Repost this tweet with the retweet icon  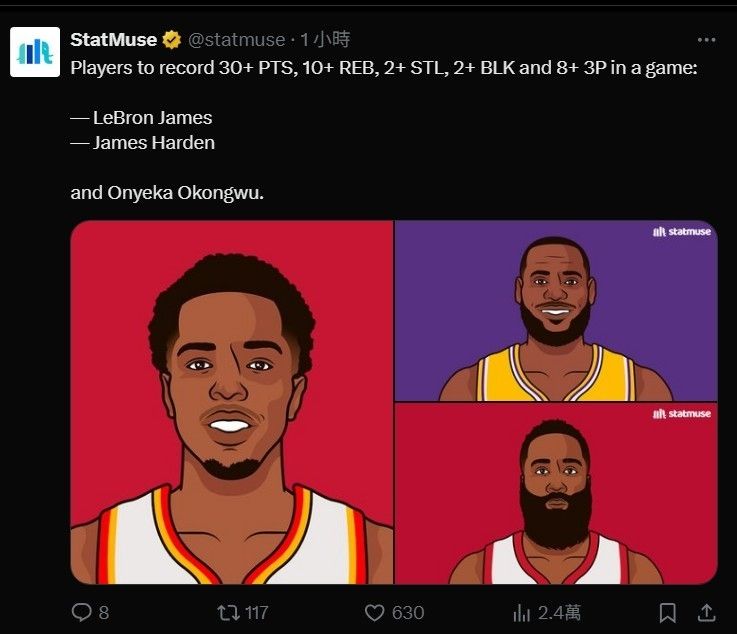click(227, 612)
